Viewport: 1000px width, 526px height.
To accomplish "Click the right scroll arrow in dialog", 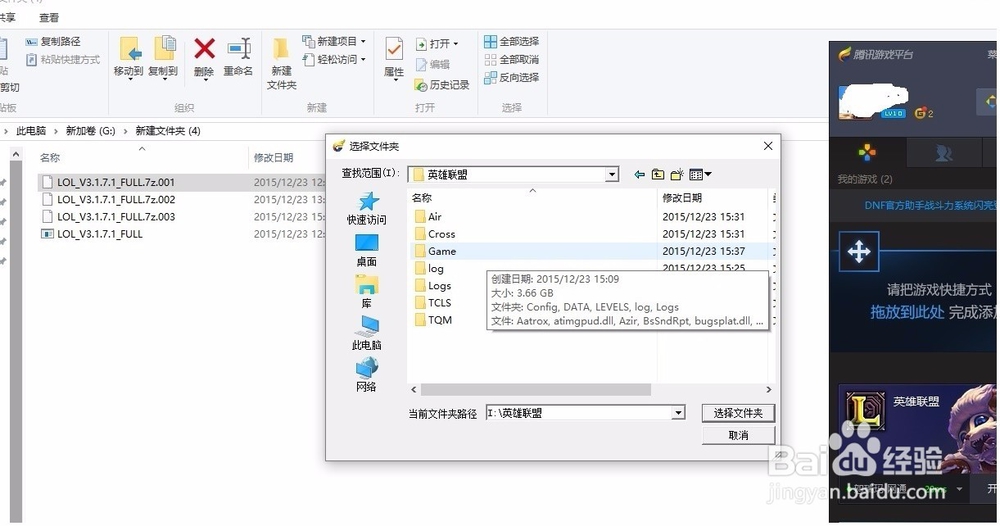I will 768,389.
